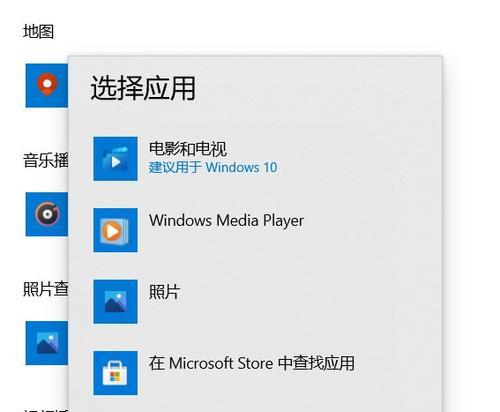Open the Microsoft Store shopping bag icon
The image size is (500, 412).
coord(115,373)
